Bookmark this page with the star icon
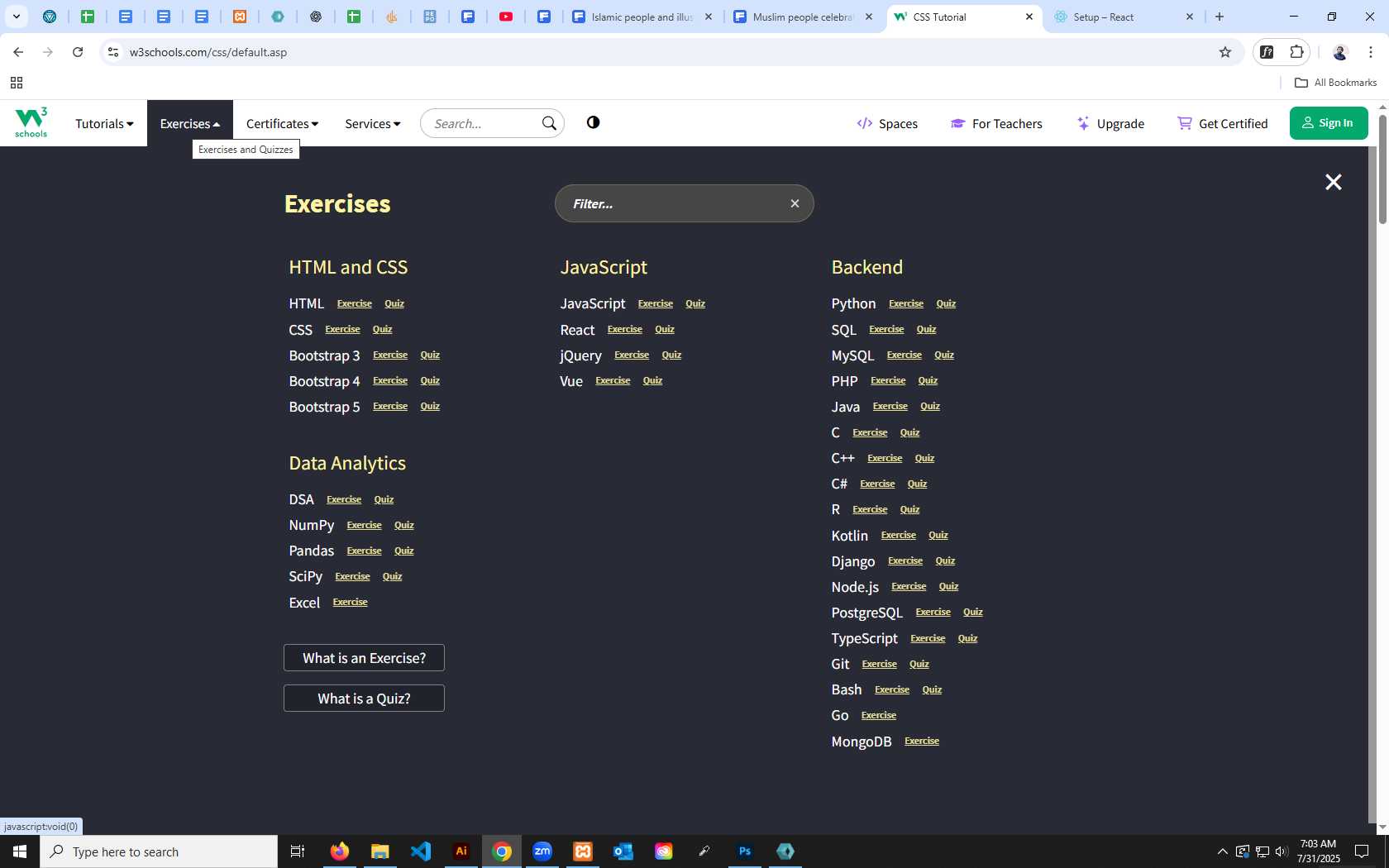 click(x=1225, y=52)
